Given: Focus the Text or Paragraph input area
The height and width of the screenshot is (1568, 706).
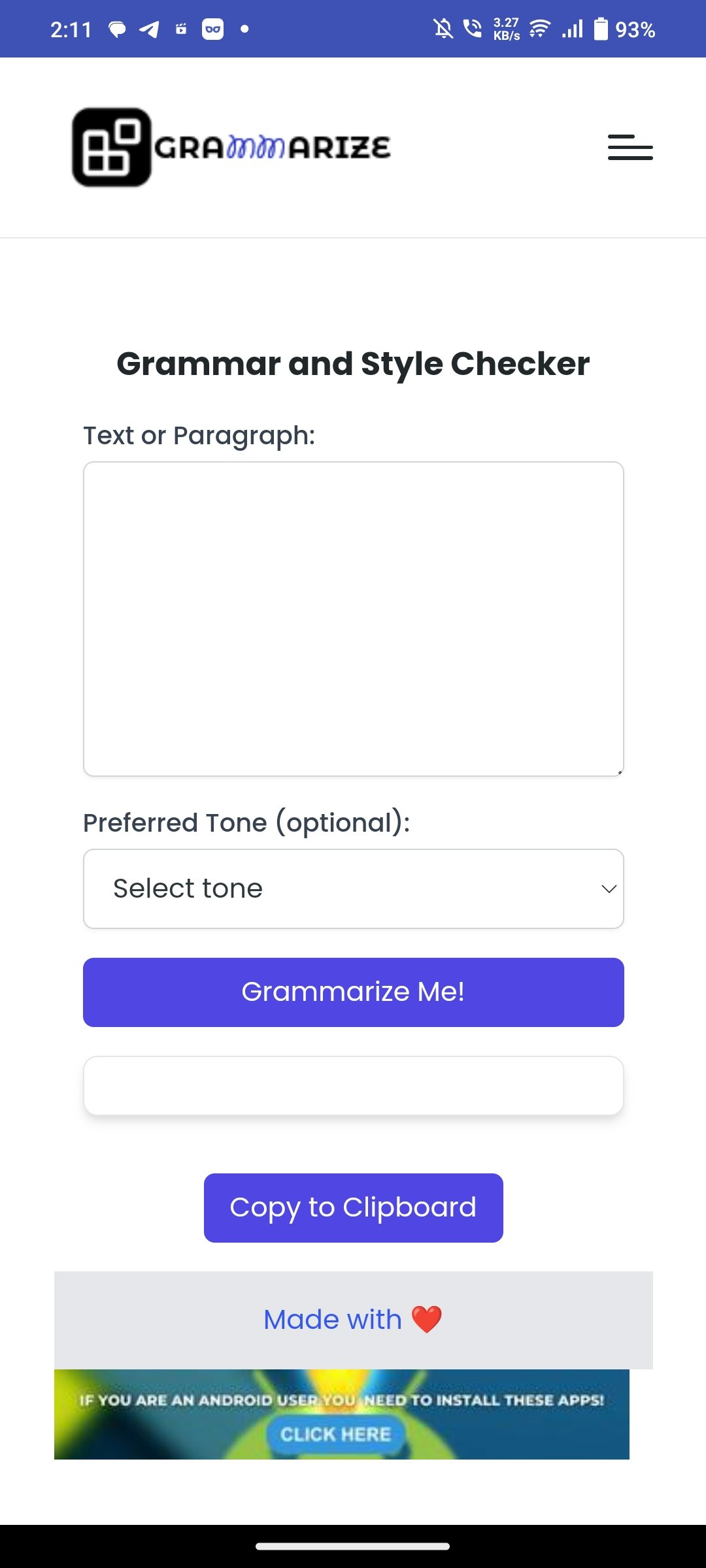Looking at the screenshot, I should click(354, 619).
